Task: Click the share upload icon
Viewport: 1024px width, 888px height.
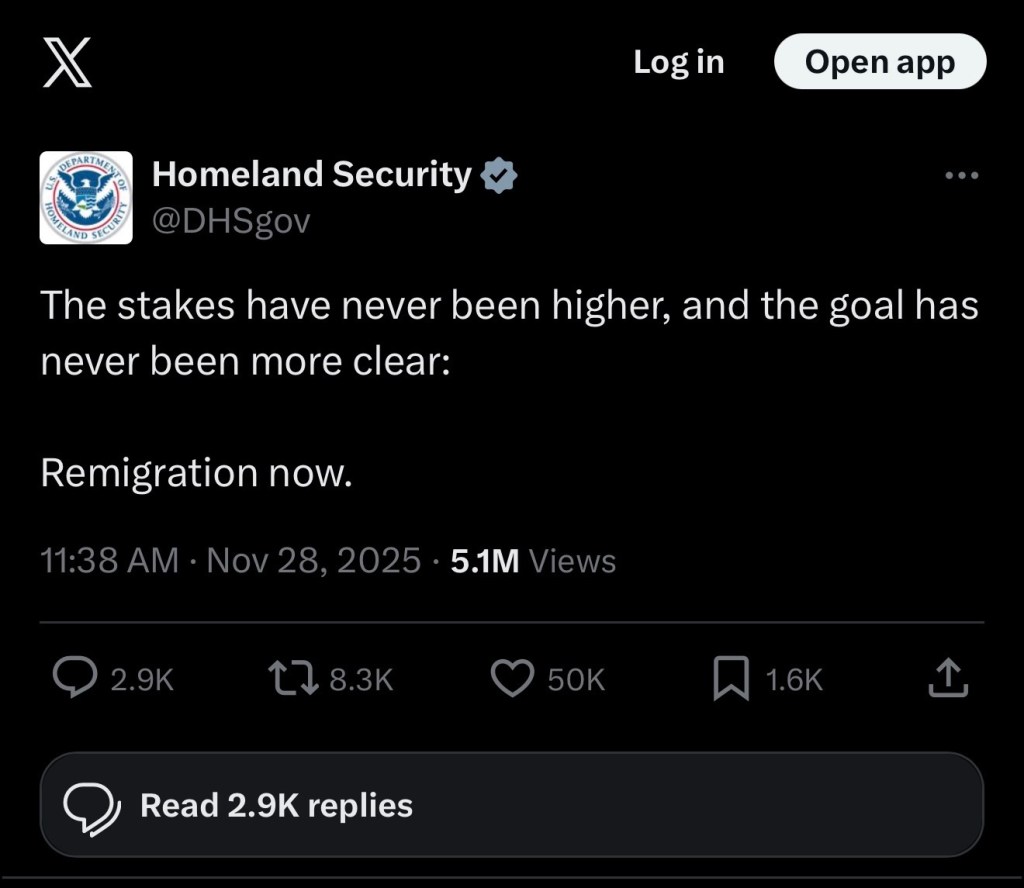Action: coord(946,678)
